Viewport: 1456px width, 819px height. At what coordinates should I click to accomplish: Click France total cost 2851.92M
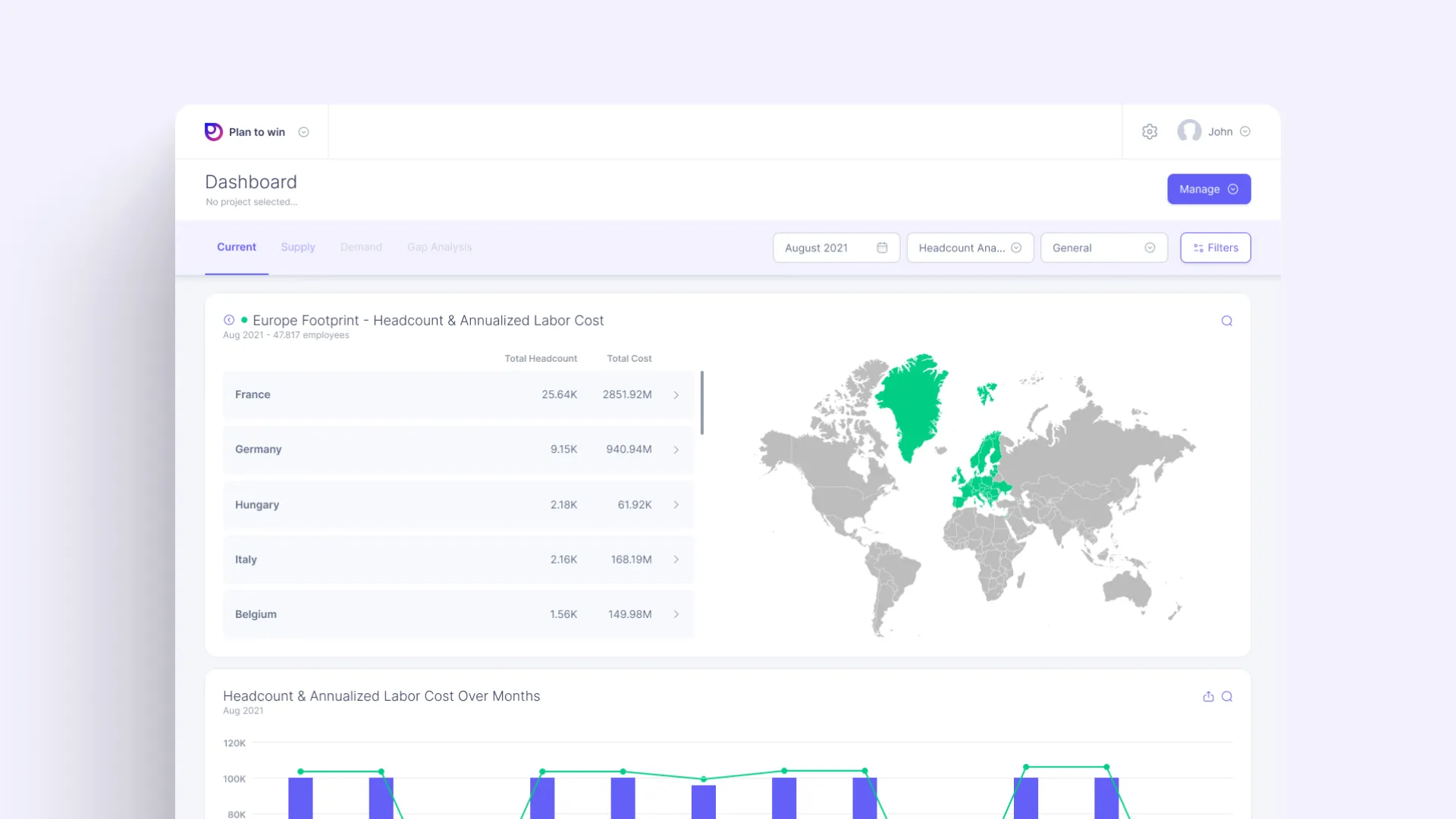(627, 394)
